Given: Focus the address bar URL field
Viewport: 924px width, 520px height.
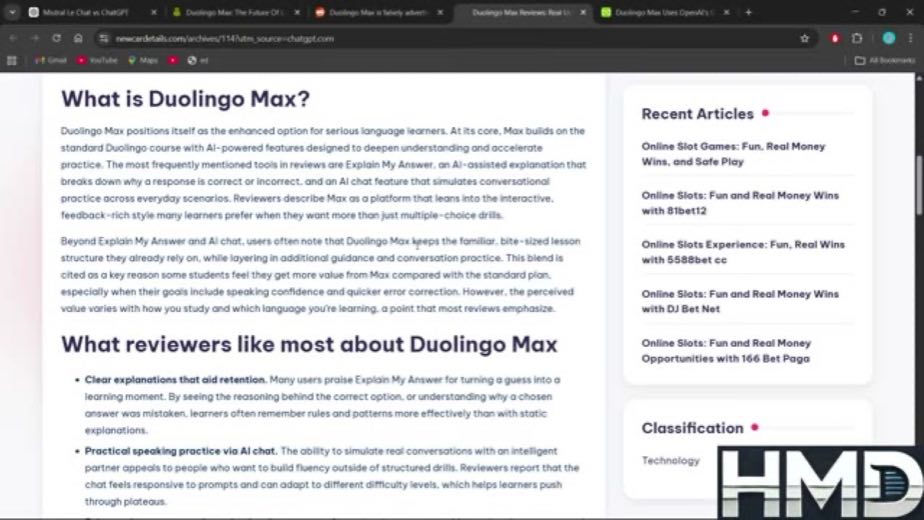Looking at the screenshot, I should click(454, 38).
